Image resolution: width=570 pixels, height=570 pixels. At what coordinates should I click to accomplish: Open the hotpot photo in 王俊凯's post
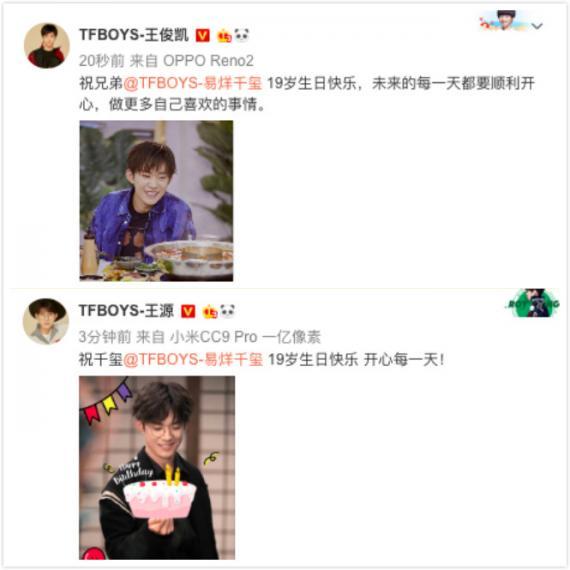[x=156, y=201]
